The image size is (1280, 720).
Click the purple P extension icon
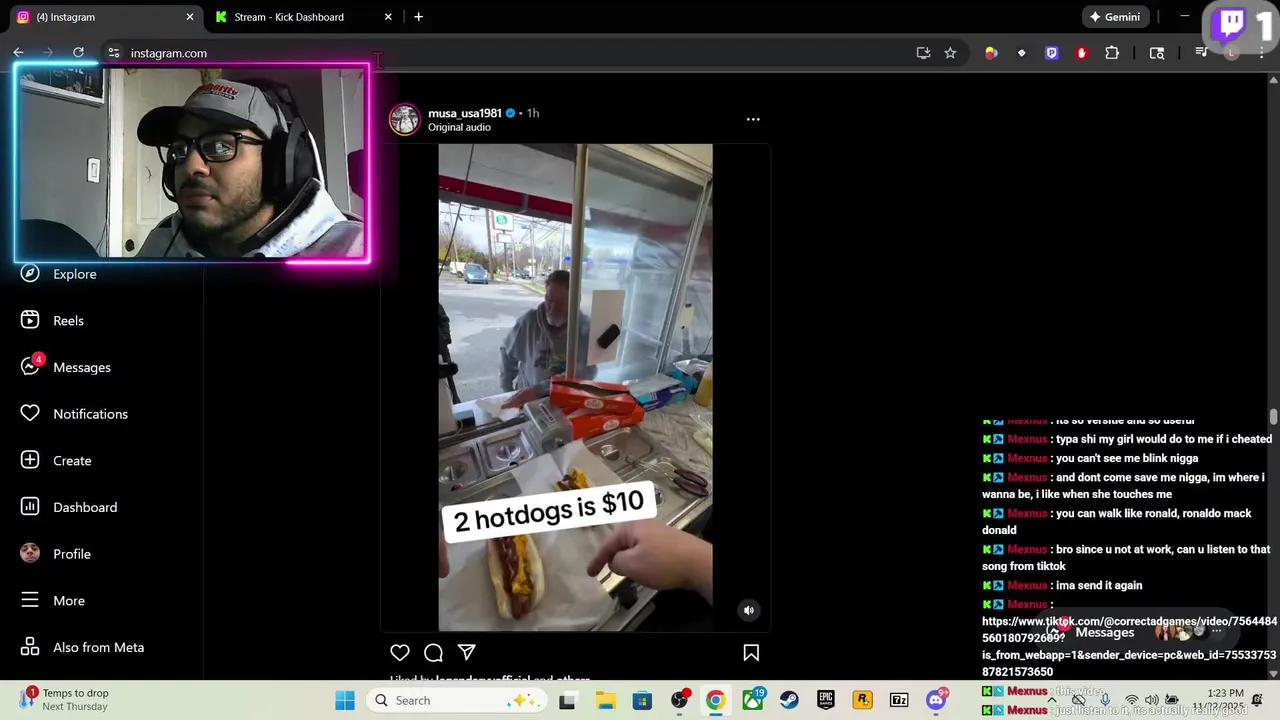1051,53
